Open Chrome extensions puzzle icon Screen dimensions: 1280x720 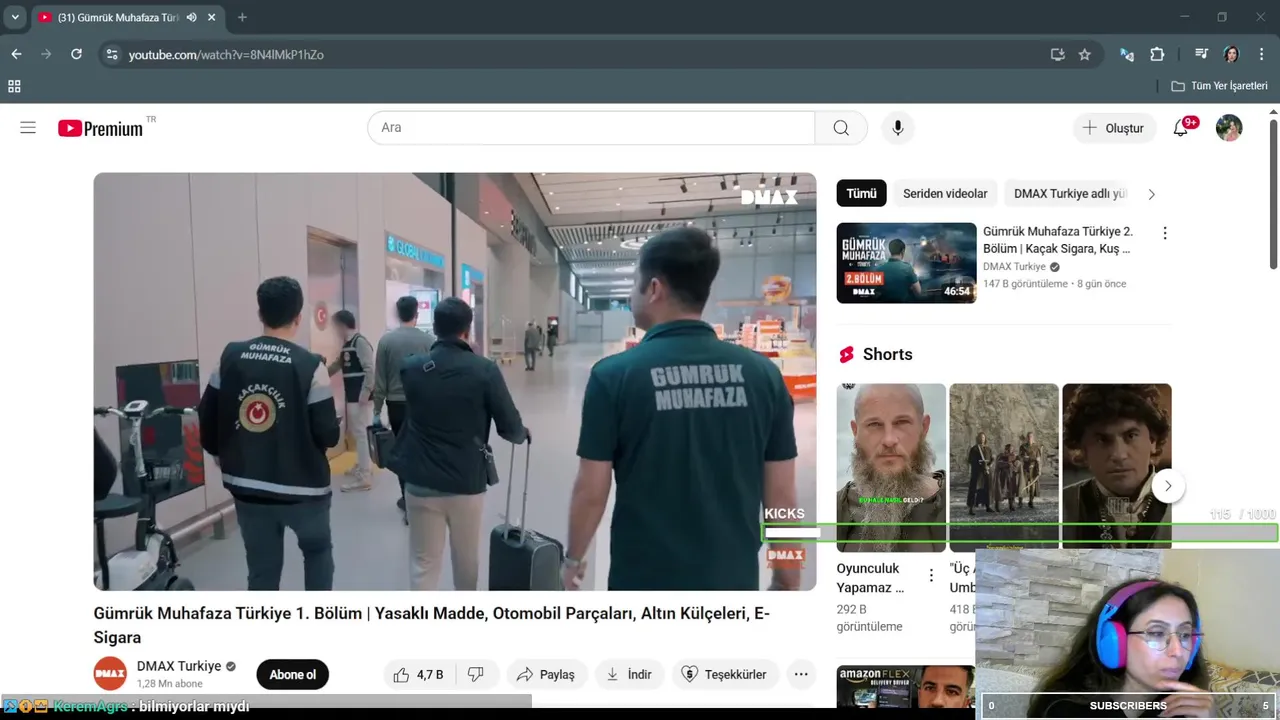click(x=1157, y=55)
